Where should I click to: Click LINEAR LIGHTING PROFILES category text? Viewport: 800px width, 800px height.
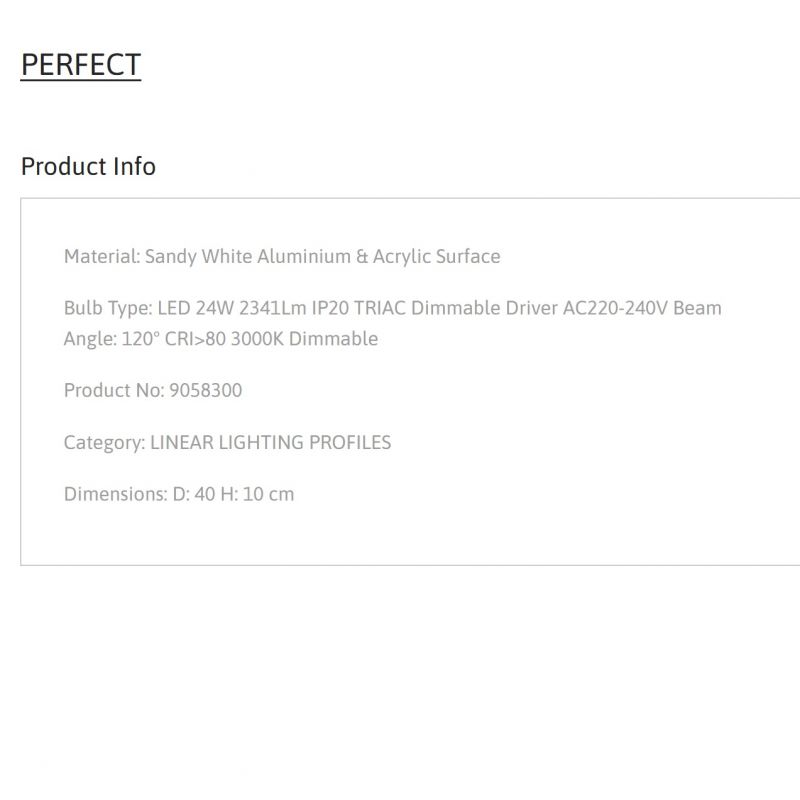pyautogui.click(x=271, y=442)
